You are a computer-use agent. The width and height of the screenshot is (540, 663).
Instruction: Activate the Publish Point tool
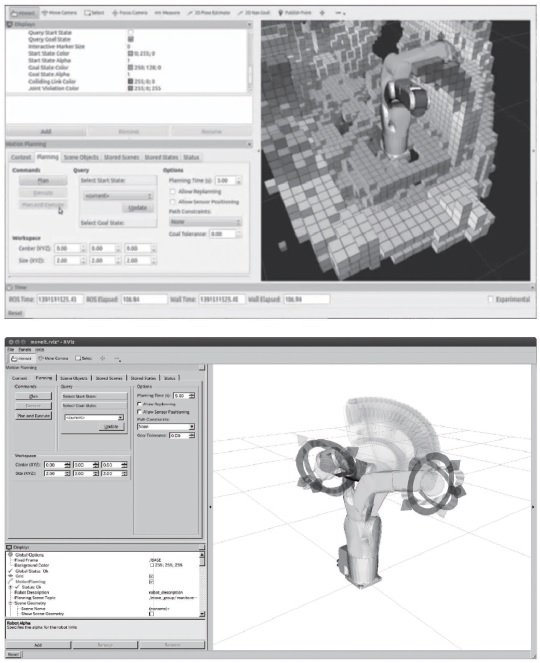294,13
